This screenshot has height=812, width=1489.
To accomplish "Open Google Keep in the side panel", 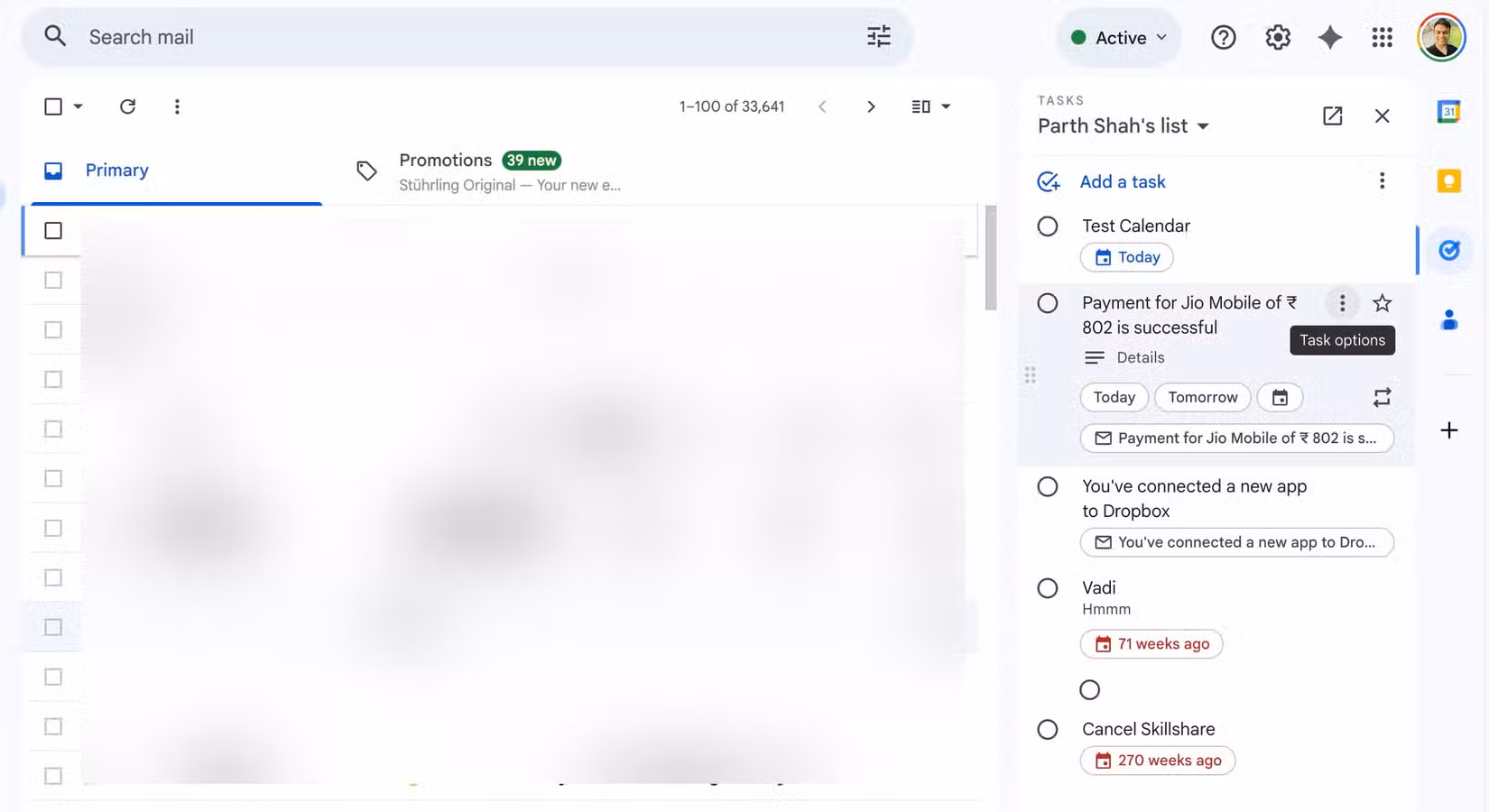I will pos(1448,181).
